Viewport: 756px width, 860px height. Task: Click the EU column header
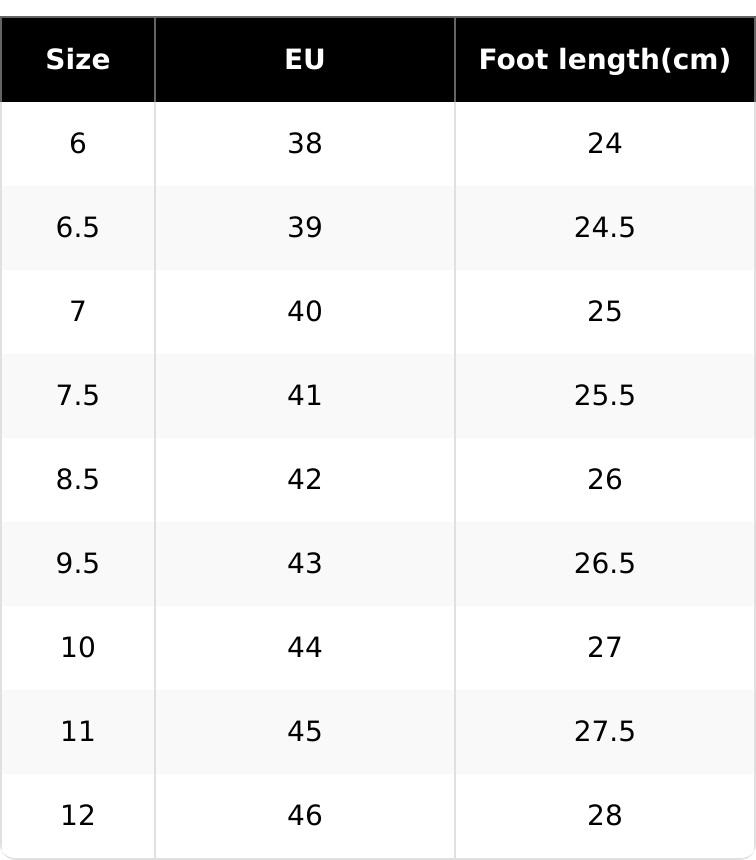[305, 60]
